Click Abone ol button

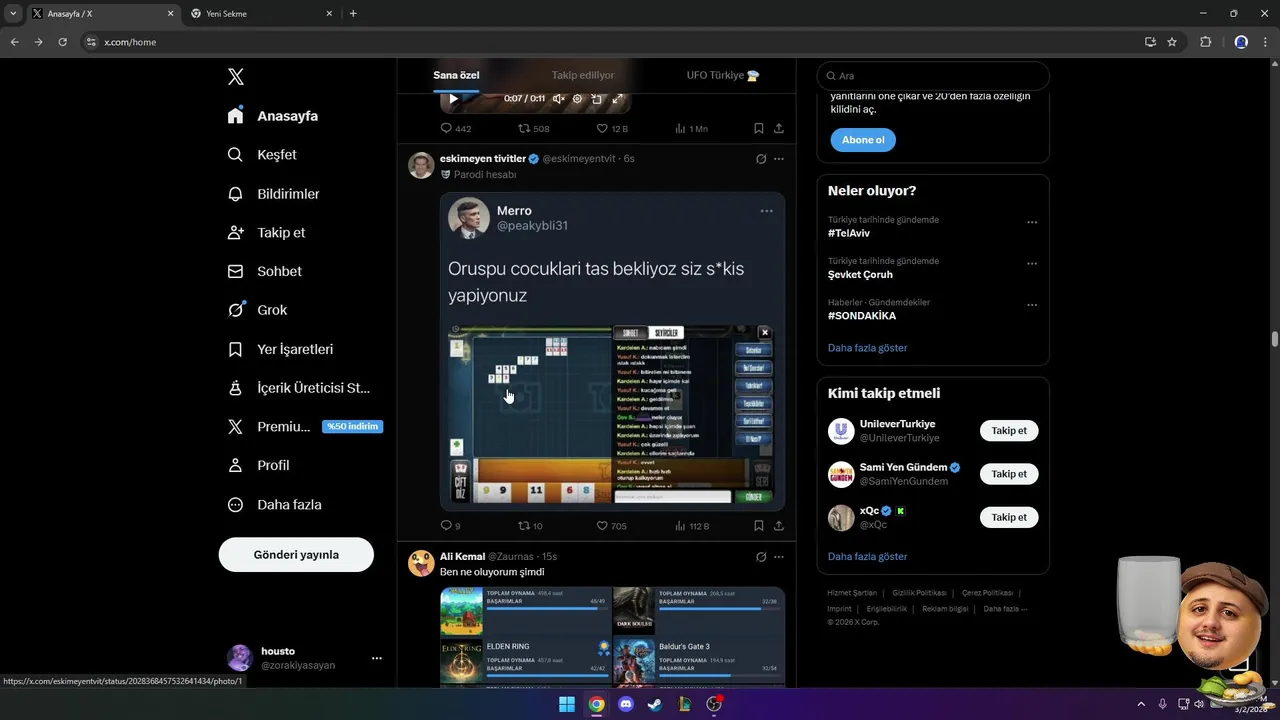(x=863, y=140)
